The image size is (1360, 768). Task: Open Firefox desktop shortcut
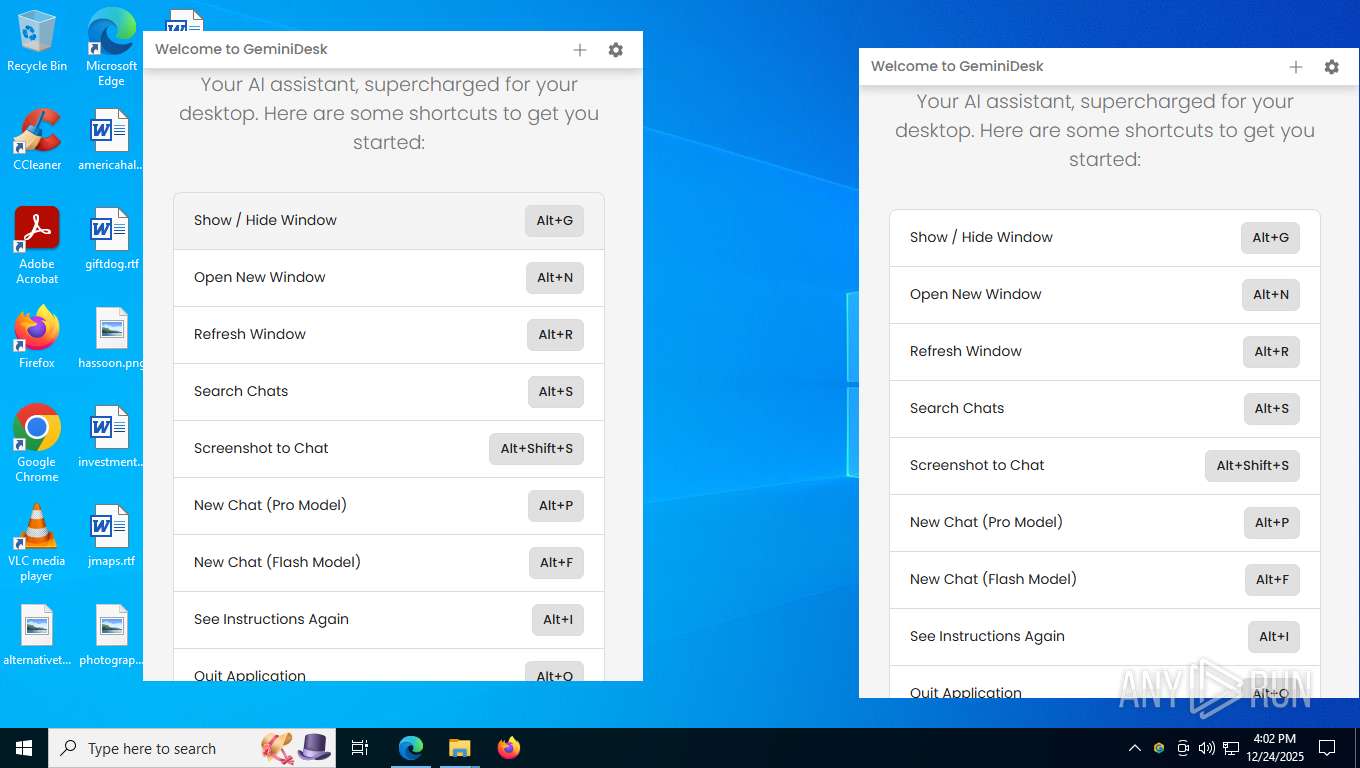37,338
